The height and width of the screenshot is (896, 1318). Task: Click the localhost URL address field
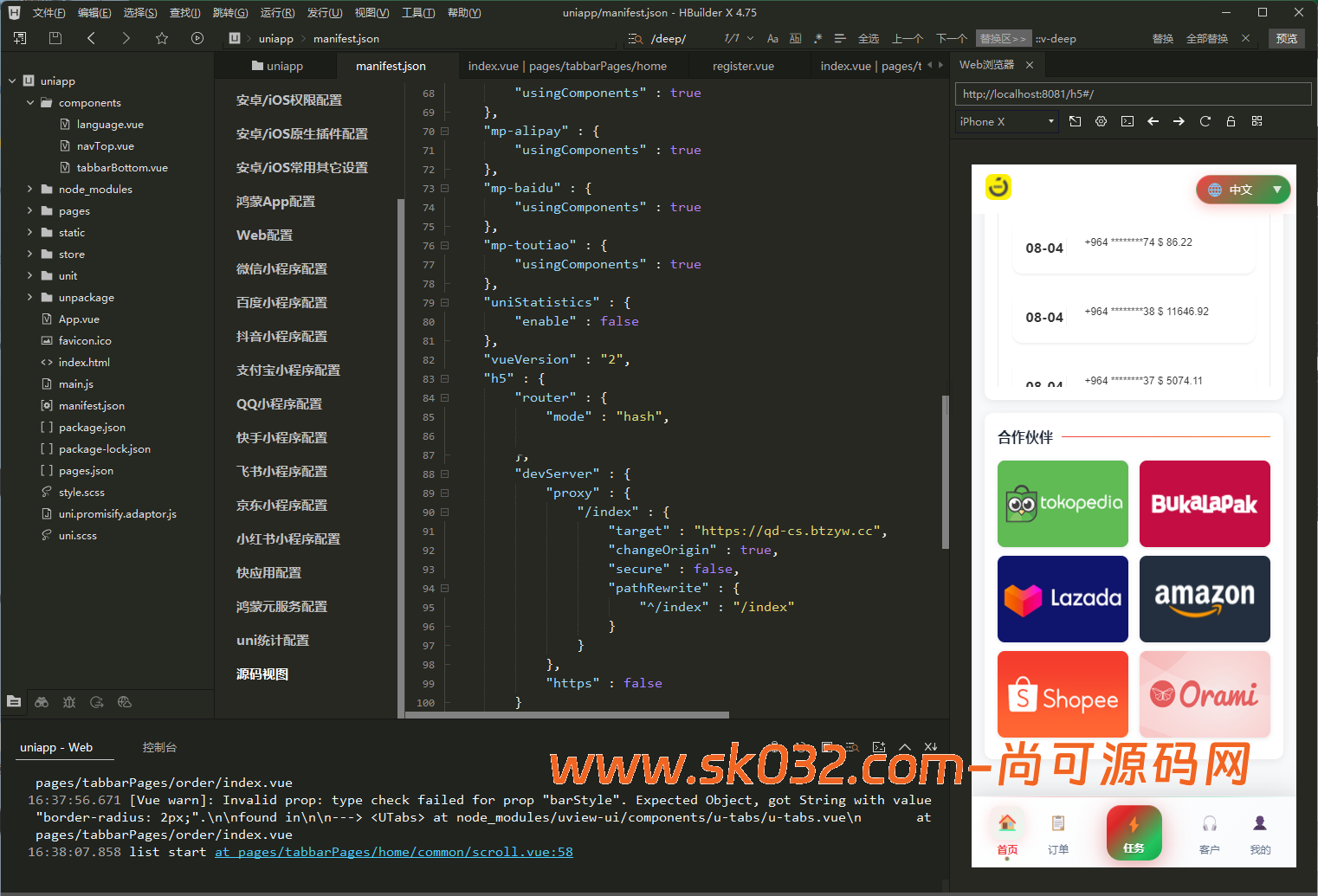click(x=1132, y=94)
